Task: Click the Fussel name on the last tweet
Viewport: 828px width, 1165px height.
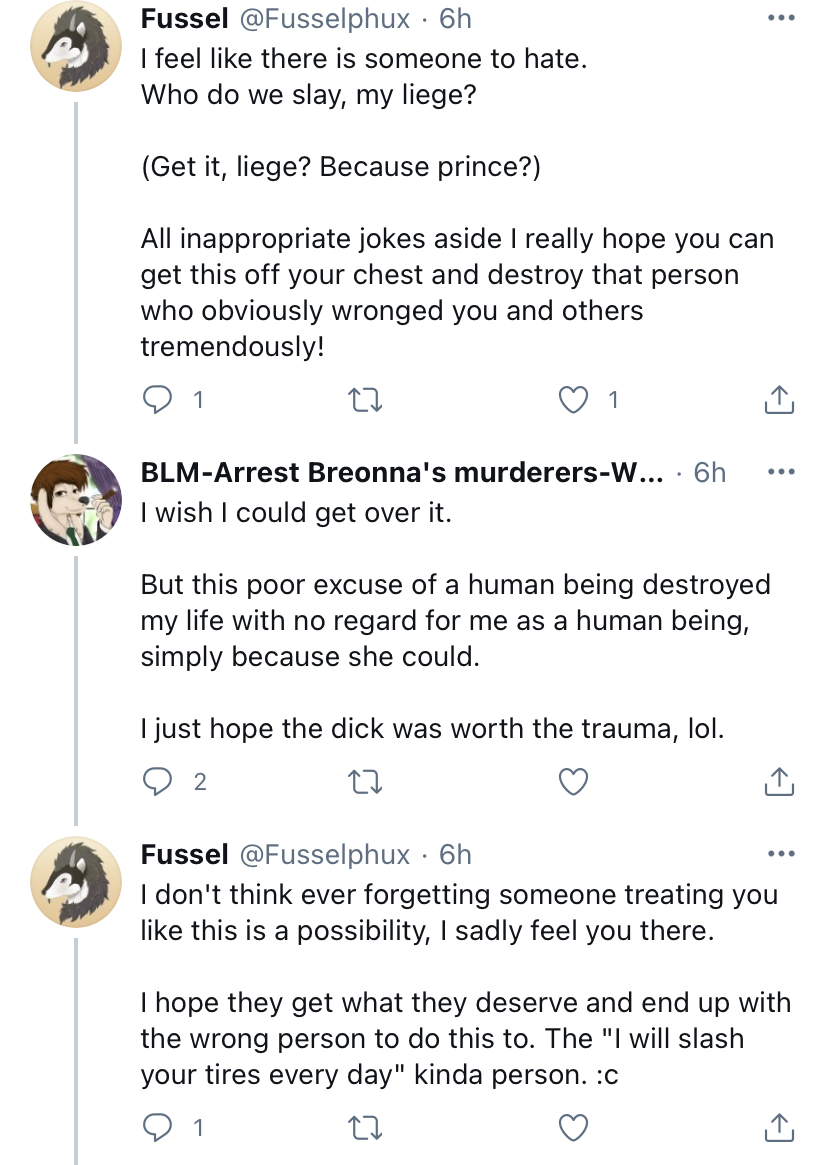Action: tap(184, 854)
